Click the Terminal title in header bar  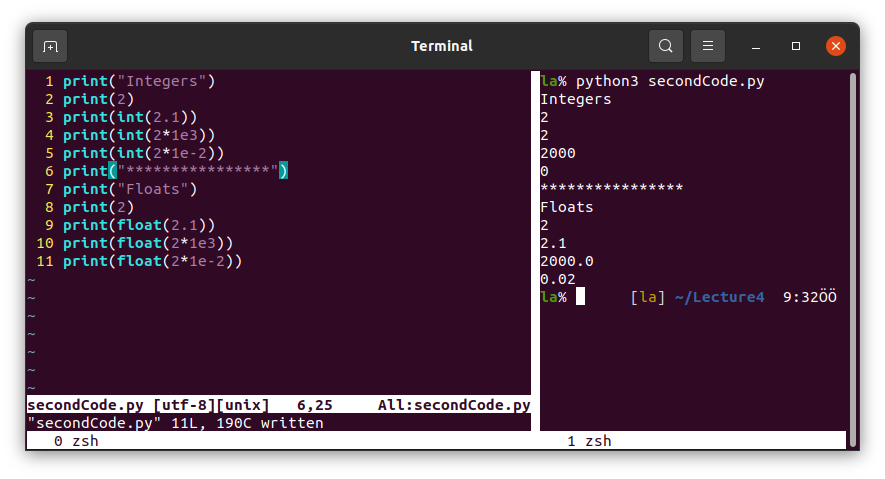[x=442, y=46]
